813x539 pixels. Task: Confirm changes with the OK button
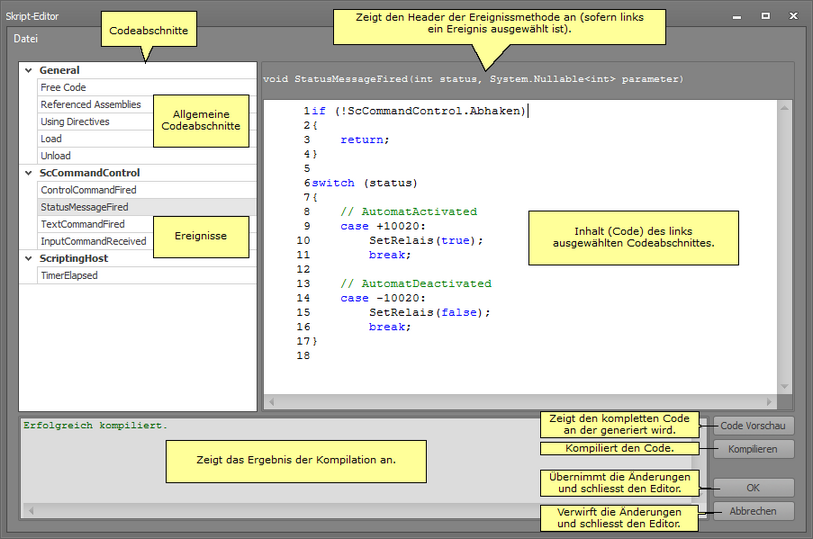753,488
